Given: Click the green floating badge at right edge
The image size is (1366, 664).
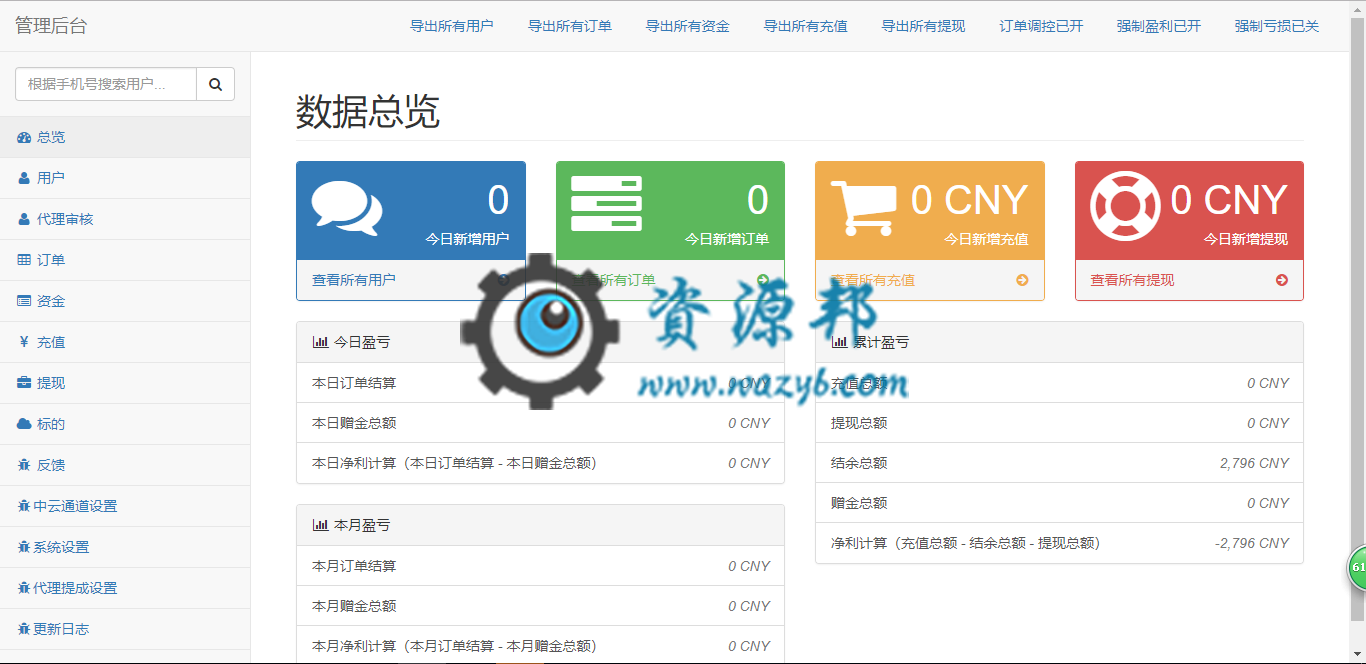Looking at the screenshot, I should tap(1357, 567).
